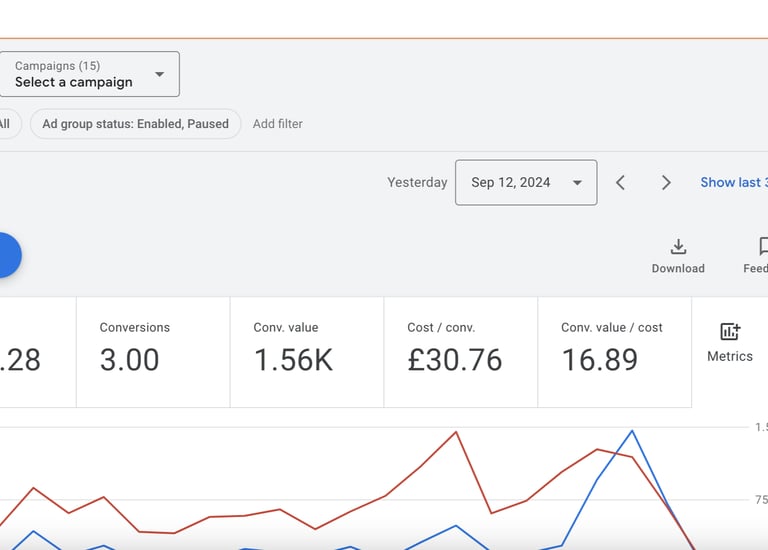Click the red line's highest chart peak
The image size is (768, 550).
(x=456, y=432)
